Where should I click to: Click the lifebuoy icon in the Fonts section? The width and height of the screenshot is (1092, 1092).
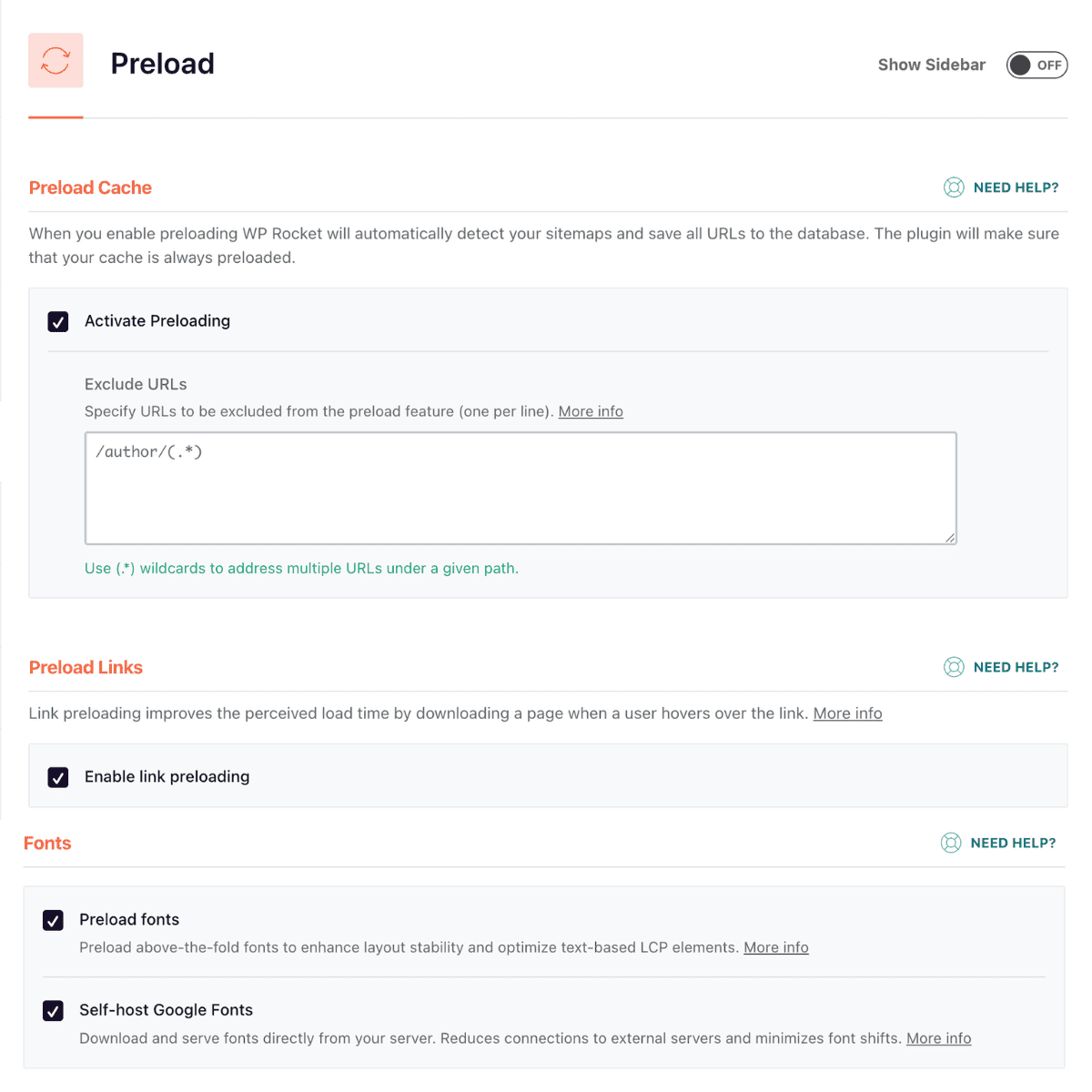pos(950,843)
